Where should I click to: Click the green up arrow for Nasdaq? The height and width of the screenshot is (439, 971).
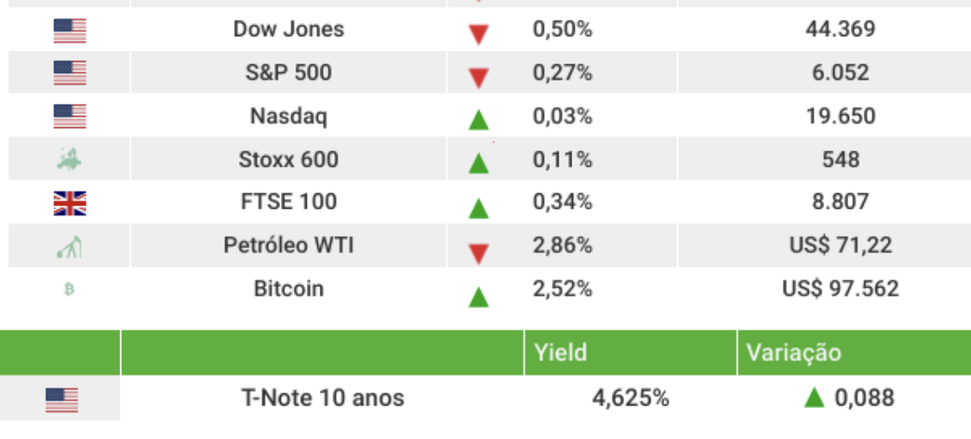click(x=478, y=121)
